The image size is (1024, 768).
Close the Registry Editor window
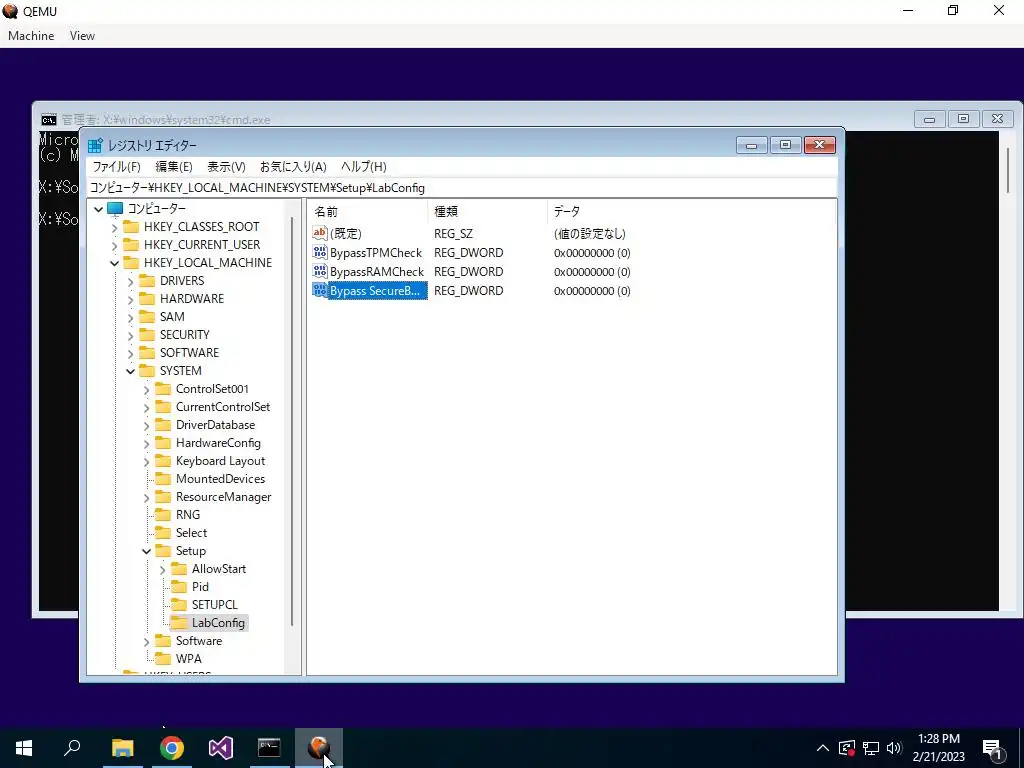pos(820,145)
